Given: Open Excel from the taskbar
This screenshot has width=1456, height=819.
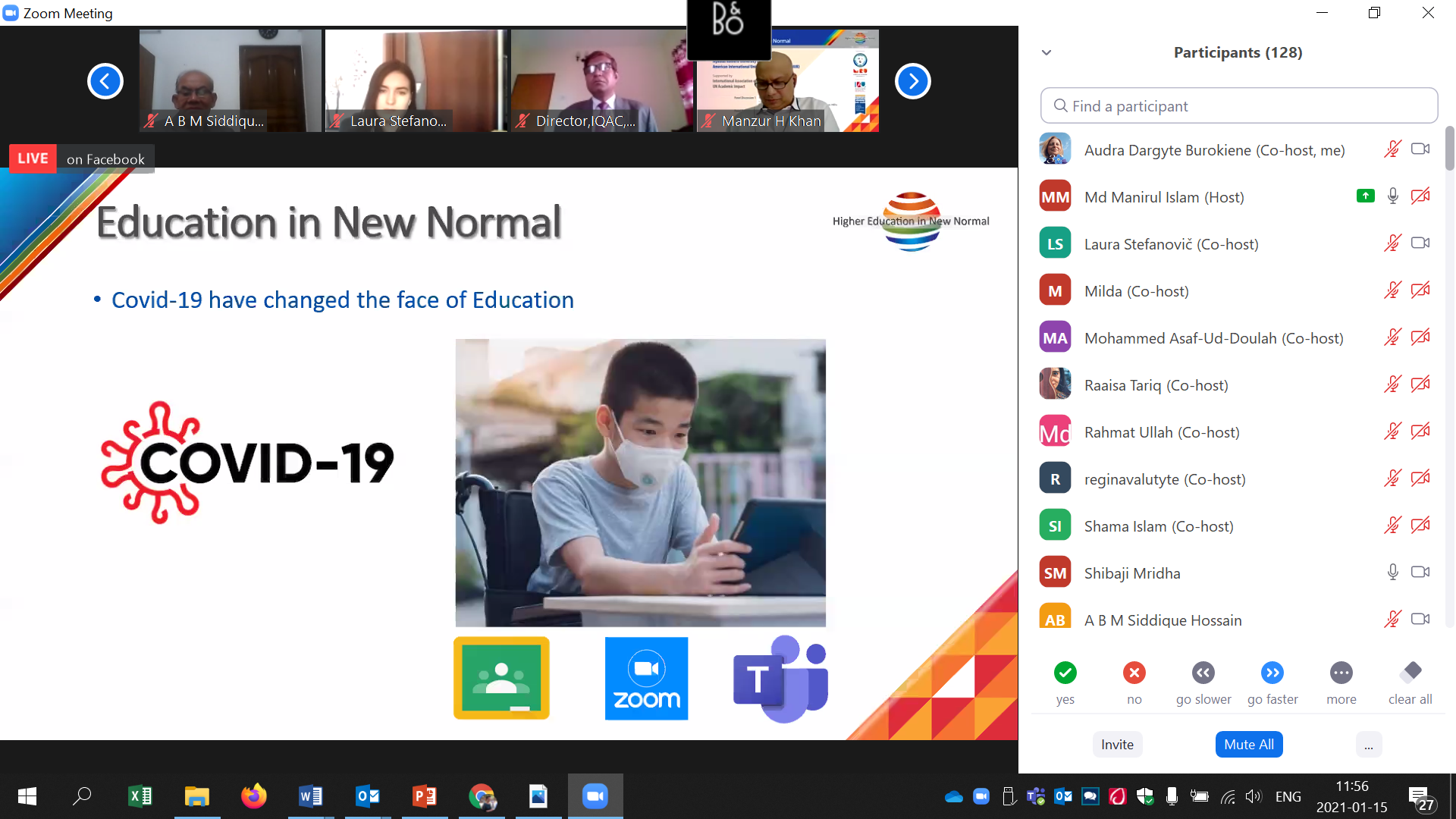Looking at the screenshot, I should pos(140,796).
